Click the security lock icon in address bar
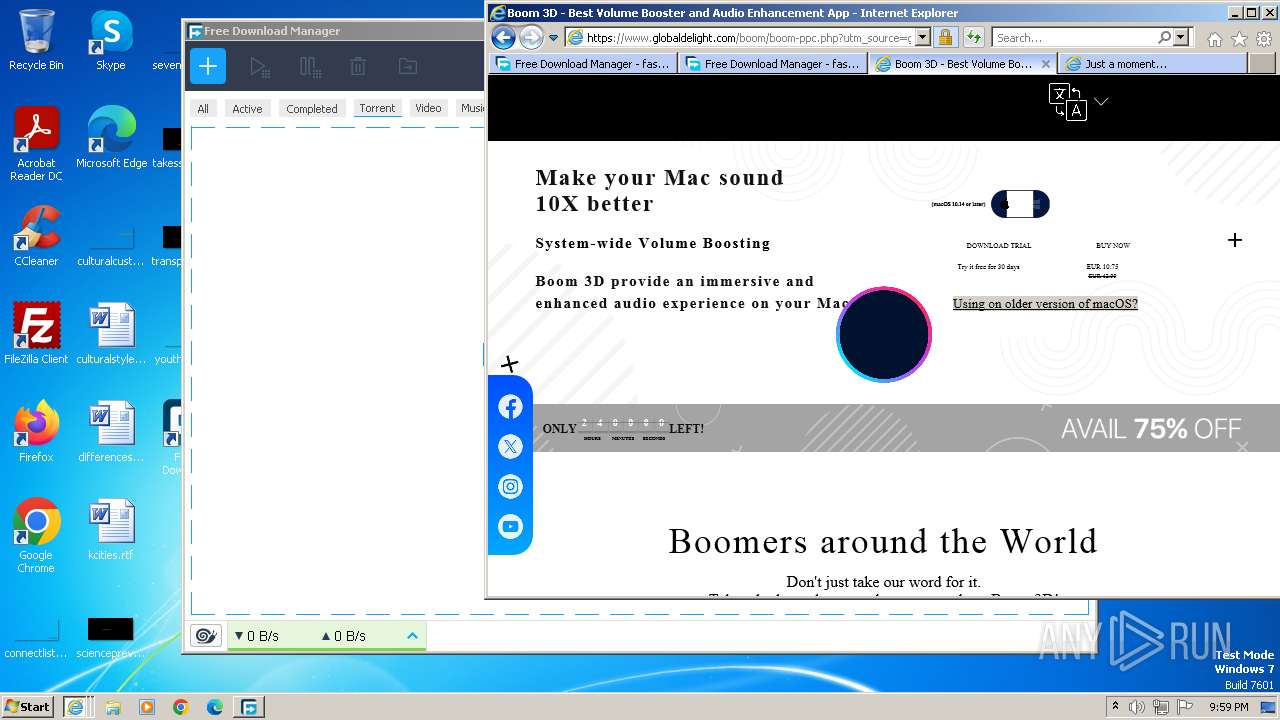 946,38
